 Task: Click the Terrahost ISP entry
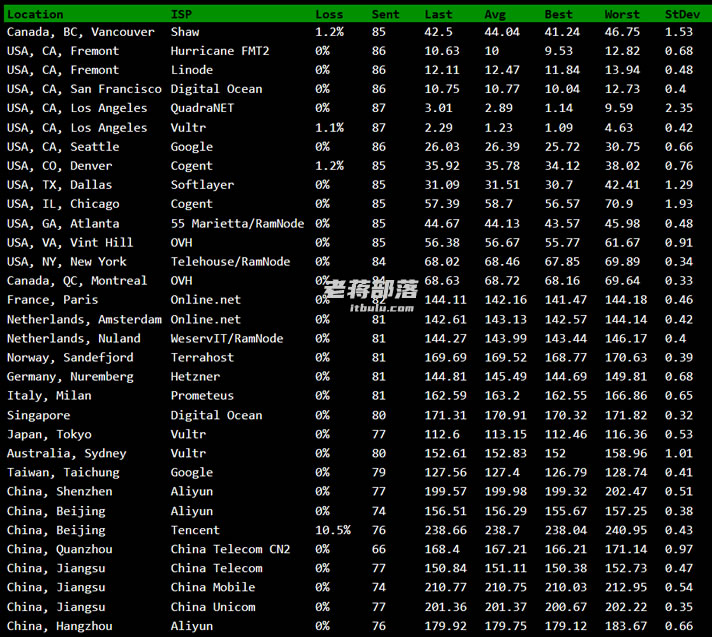[x=202, y=358]
